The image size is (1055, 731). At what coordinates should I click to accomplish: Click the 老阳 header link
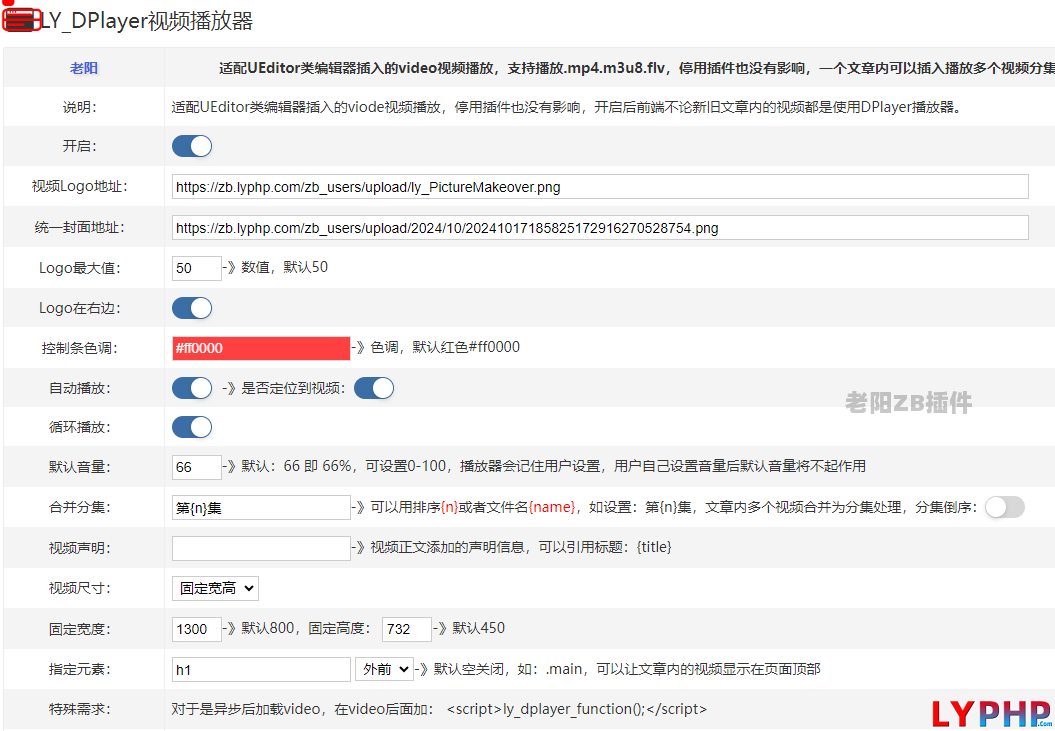pyautogui.click(x=84, y=68)
